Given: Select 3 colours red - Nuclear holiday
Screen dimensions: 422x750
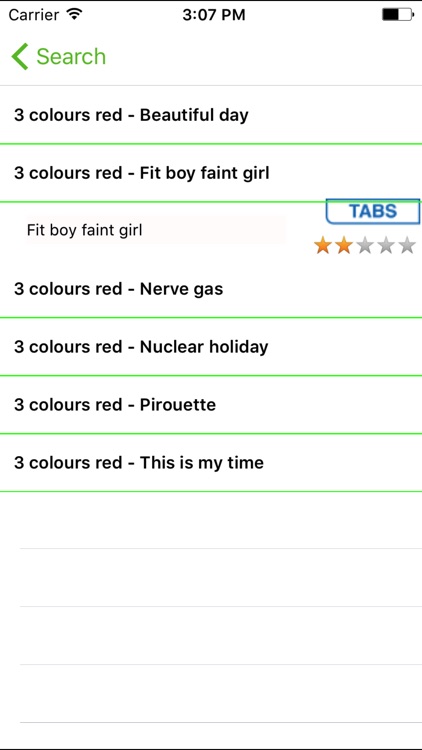Looking at the screenshot, I should pyautogui.click(x=211, y=347).
